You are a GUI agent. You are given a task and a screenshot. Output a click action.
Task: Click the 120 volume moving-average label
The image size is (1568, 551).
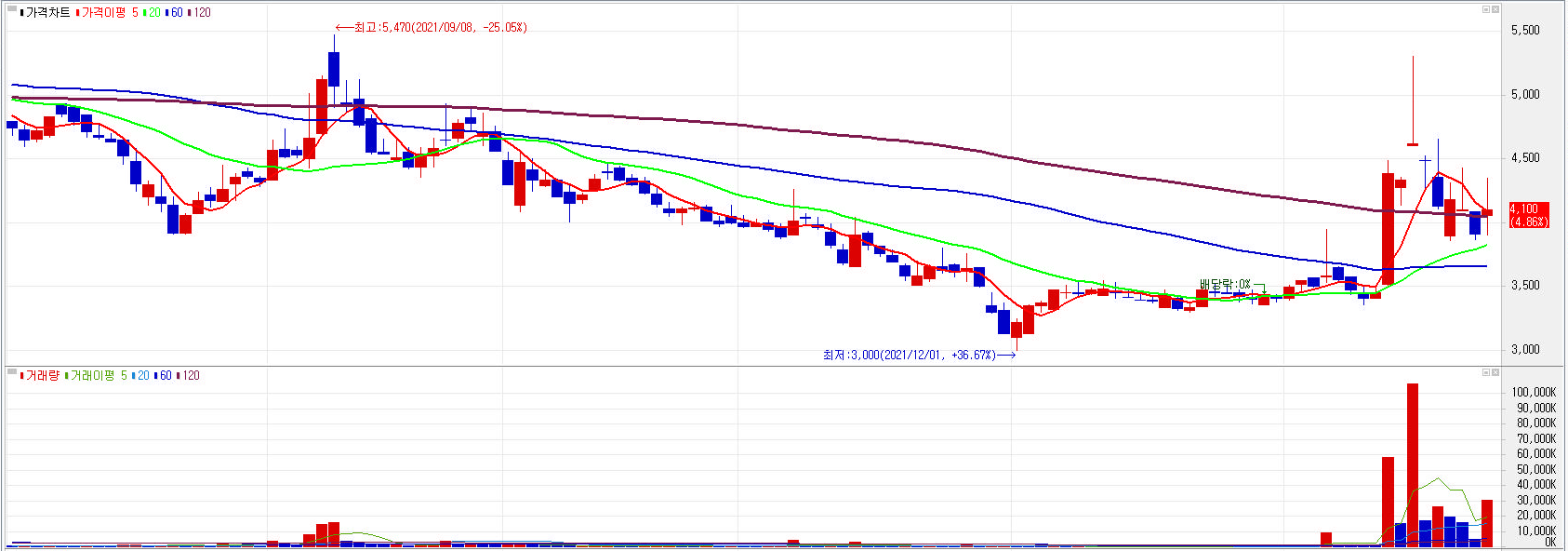coord(191,376)
